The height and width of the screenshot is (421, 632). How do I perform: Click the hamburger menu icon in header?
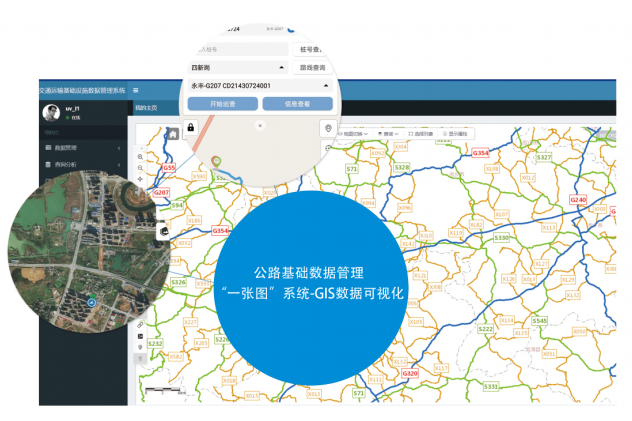tap(136, 90)
